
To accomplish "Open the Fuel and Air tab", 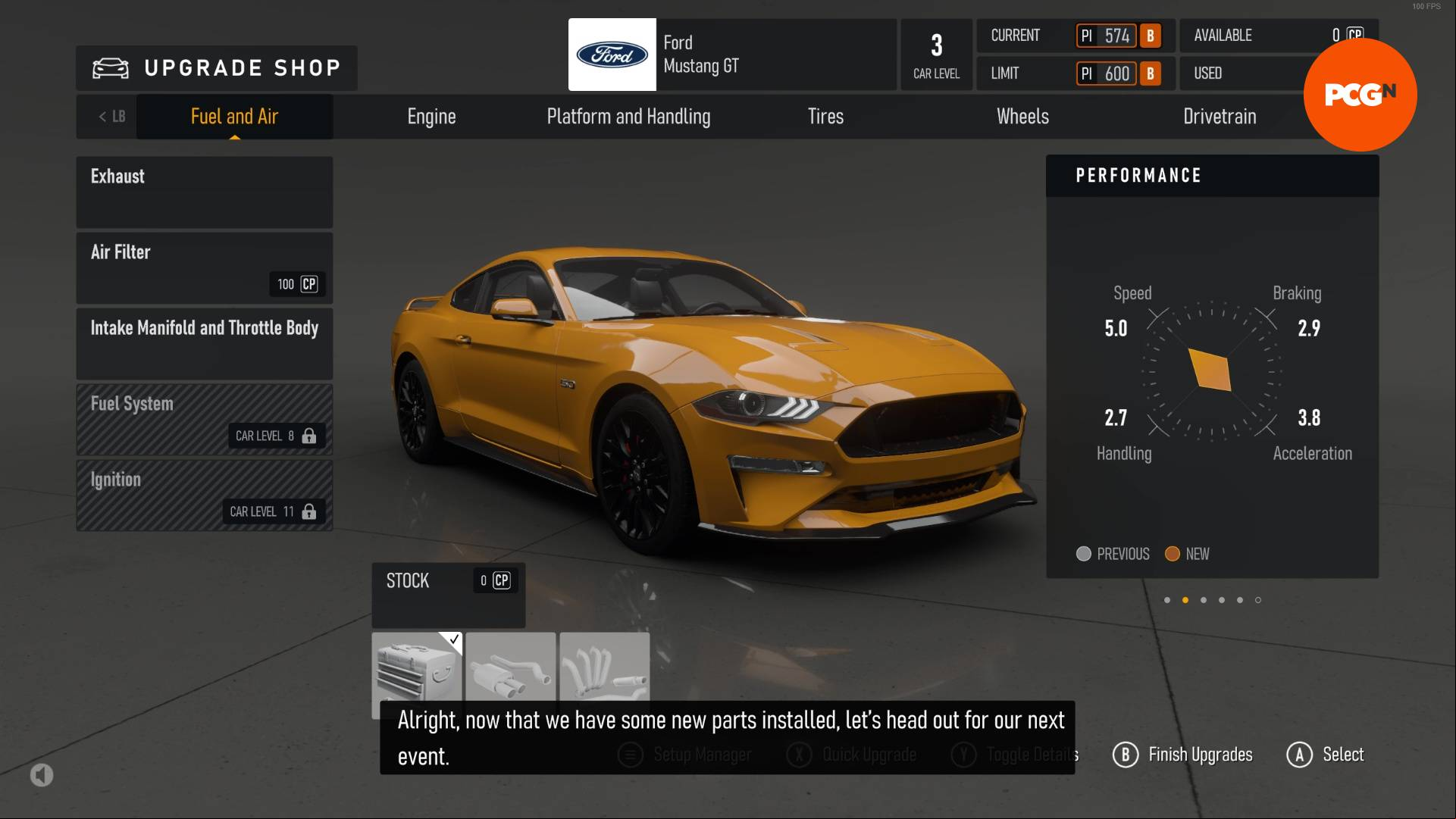I will [x=234, y=117].
